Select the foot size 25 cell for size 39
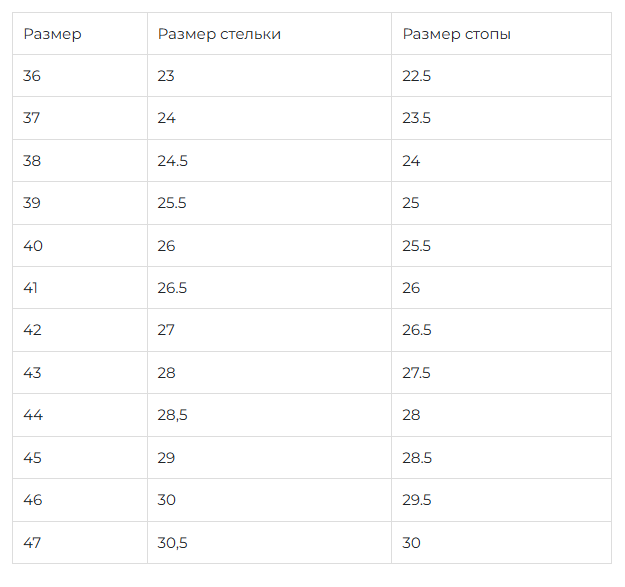Image resolution: width=625 pixels, height=587 pixels. click(x=412, y=203)
